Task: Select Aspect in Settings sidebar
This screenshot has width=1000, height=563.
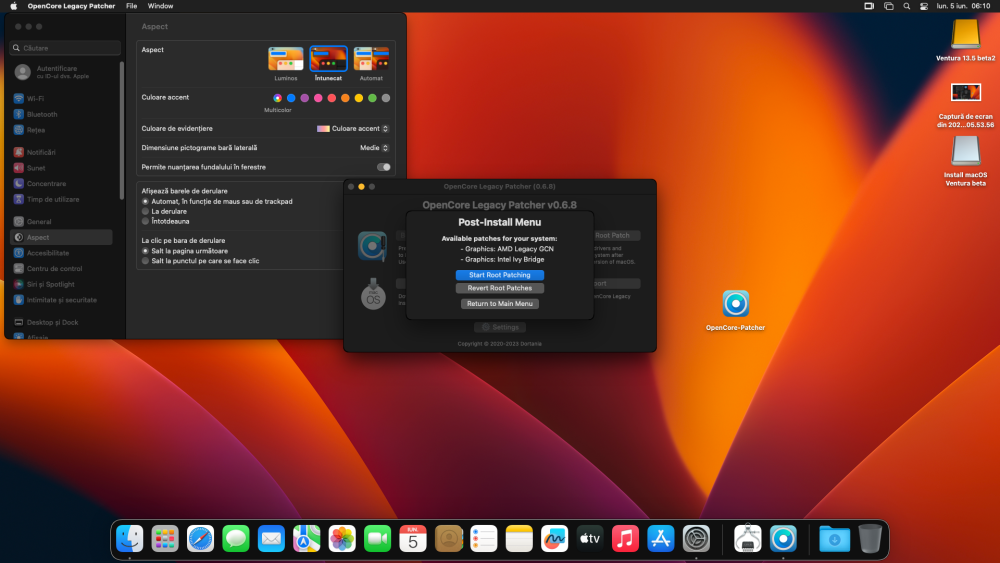Action: [61, 237]
